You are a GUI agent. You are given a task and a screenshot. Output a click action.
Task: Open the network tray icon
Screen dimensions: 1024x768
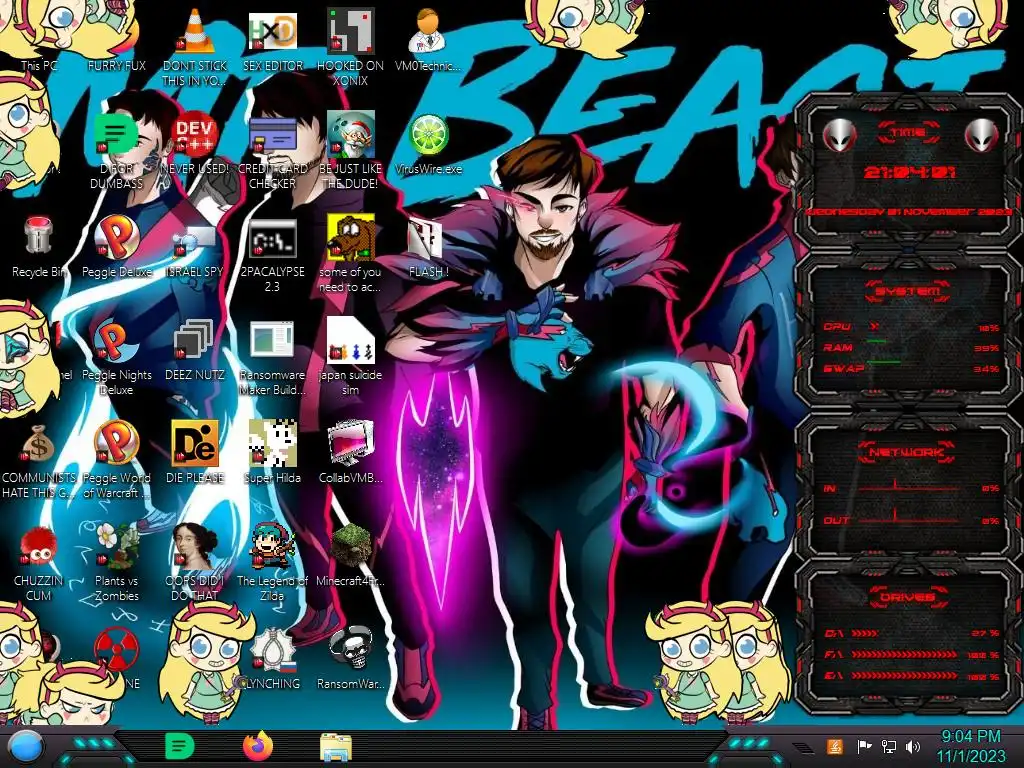[x=888, y=746]
